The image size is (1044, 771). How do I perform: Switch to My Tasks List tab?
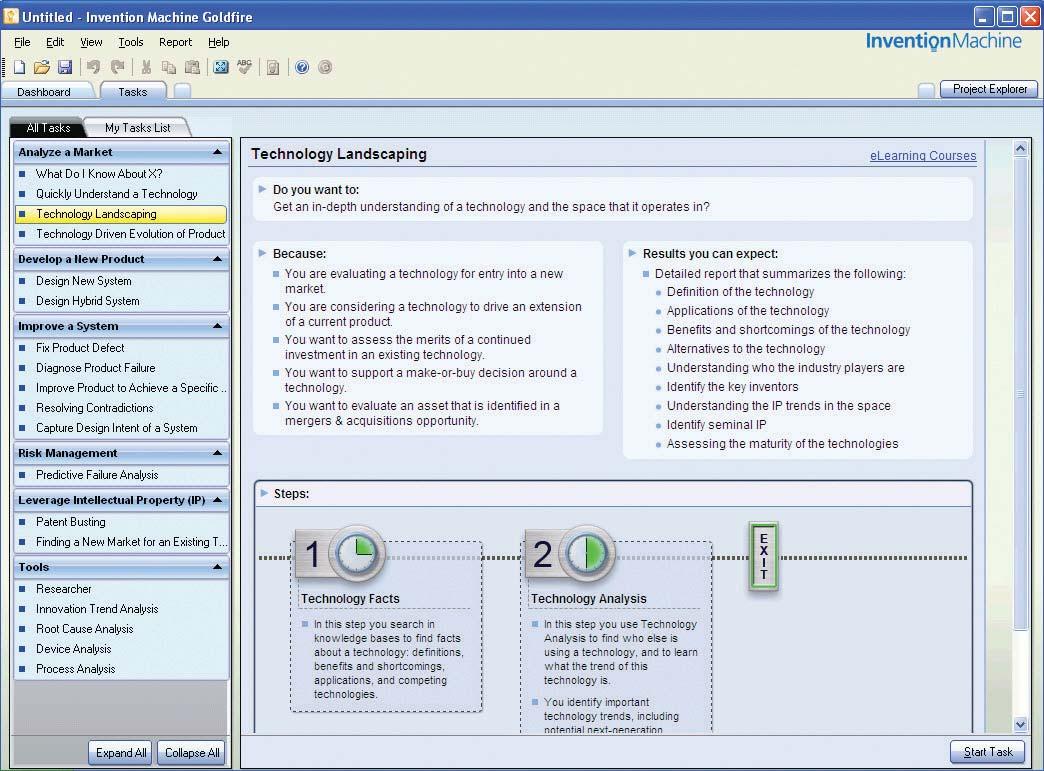tap(138, 128)
